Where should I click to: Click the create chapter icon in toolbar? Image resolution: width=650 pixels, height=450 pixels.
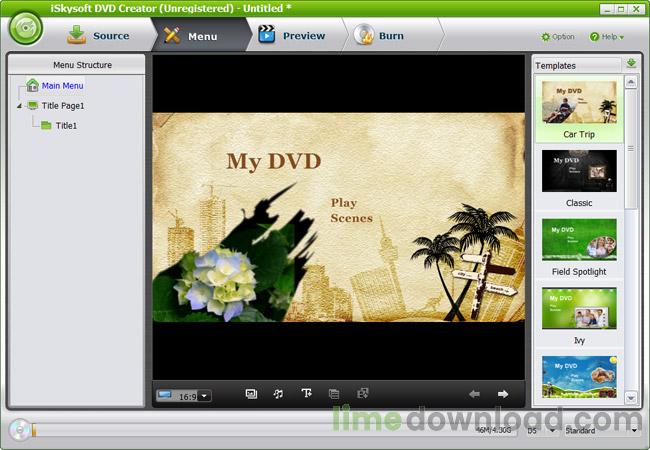coord(334,395)
